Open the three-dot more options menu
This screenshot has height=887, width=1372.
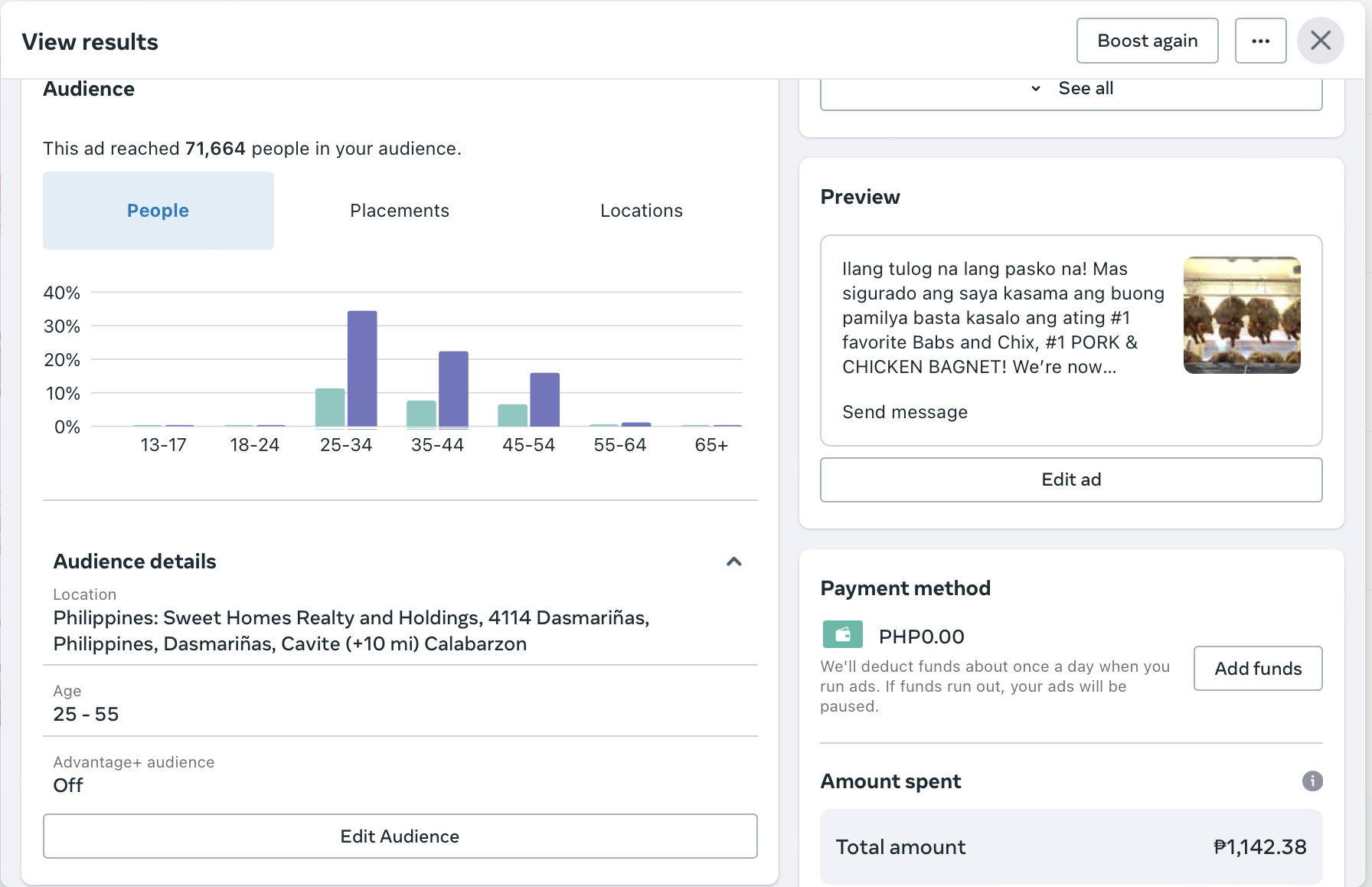(1260, 41)
